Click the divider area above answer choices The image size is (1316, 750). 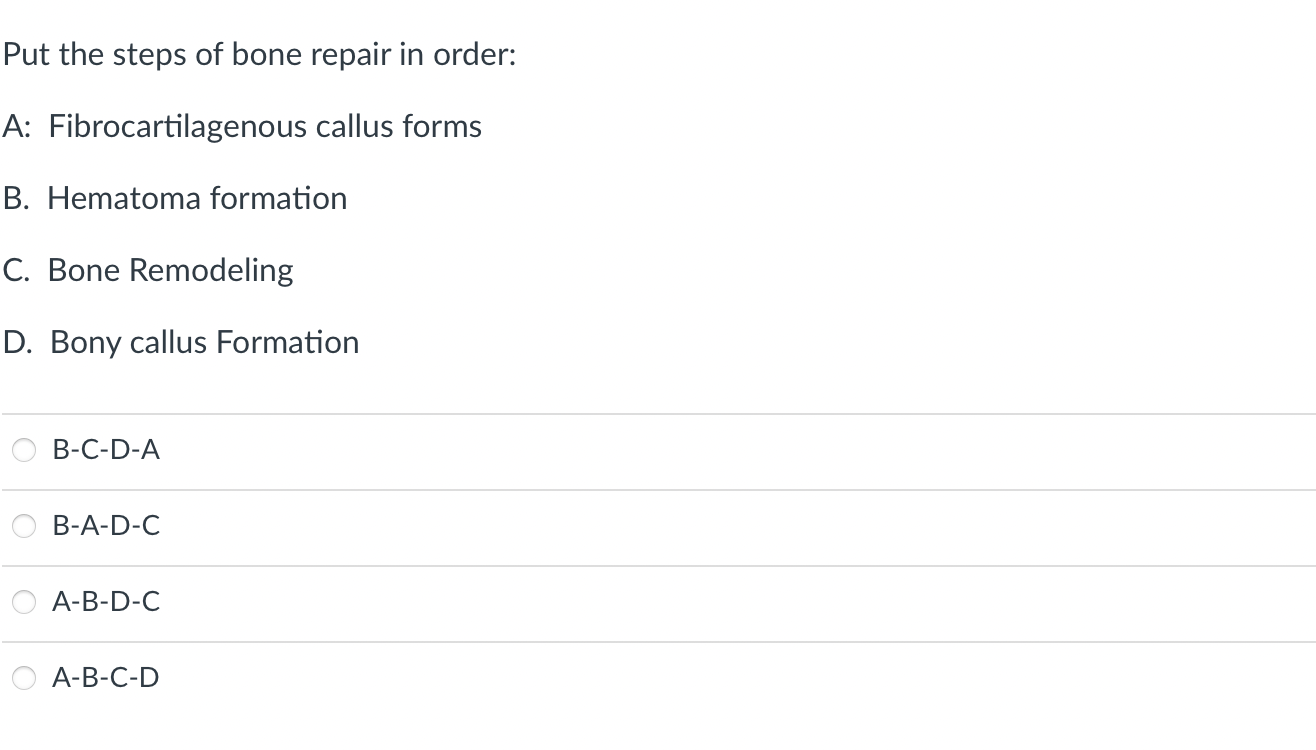coord(658,412)
